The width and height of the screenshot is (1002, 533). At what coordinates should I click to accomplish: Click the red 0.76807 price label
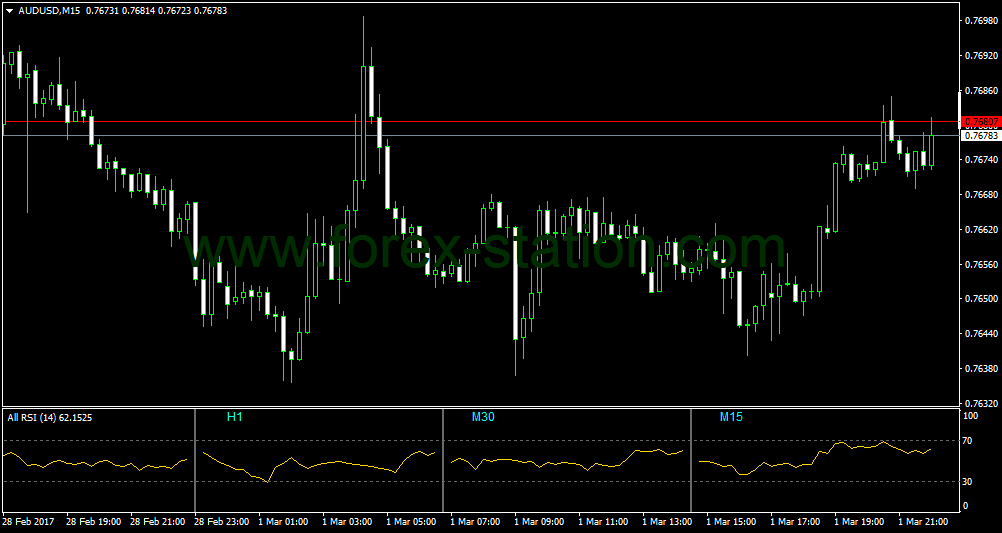coord(981,121)
